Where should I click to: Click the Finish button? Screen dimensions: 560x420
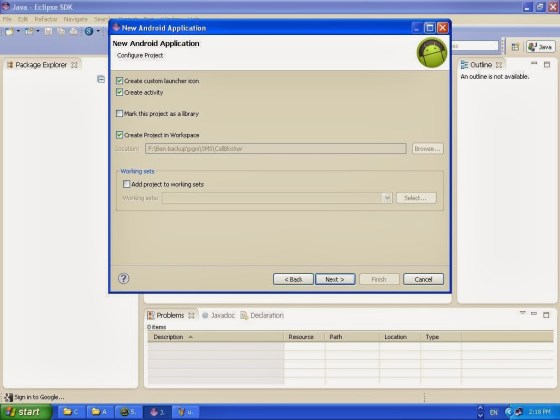pyautogui.click(x=379, y=279)
